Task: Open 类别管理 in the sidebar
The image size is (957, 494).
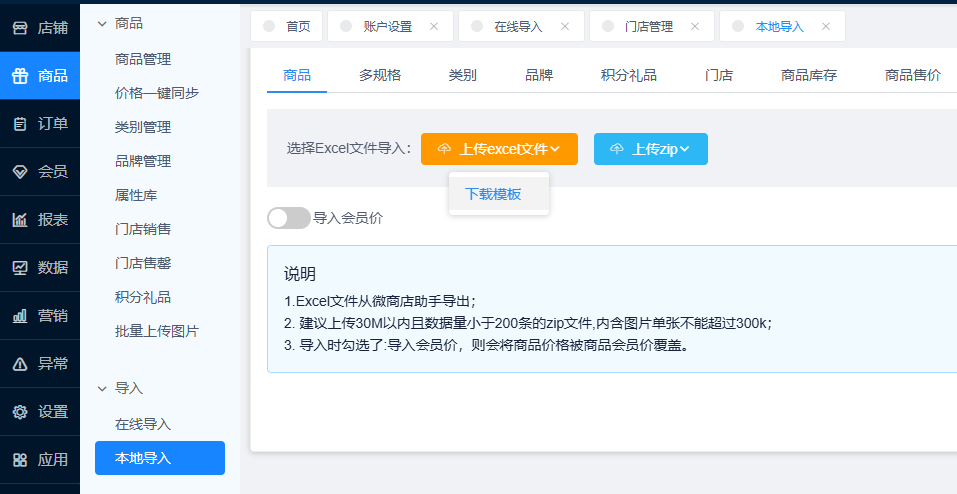Action: 143,128
